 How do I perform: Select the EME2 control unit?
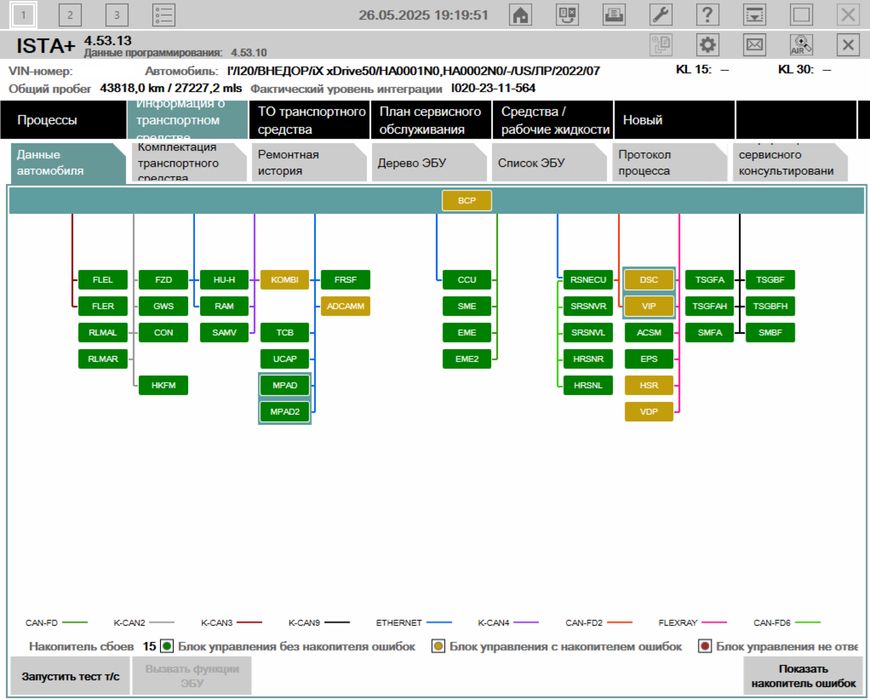coord(467,358)
